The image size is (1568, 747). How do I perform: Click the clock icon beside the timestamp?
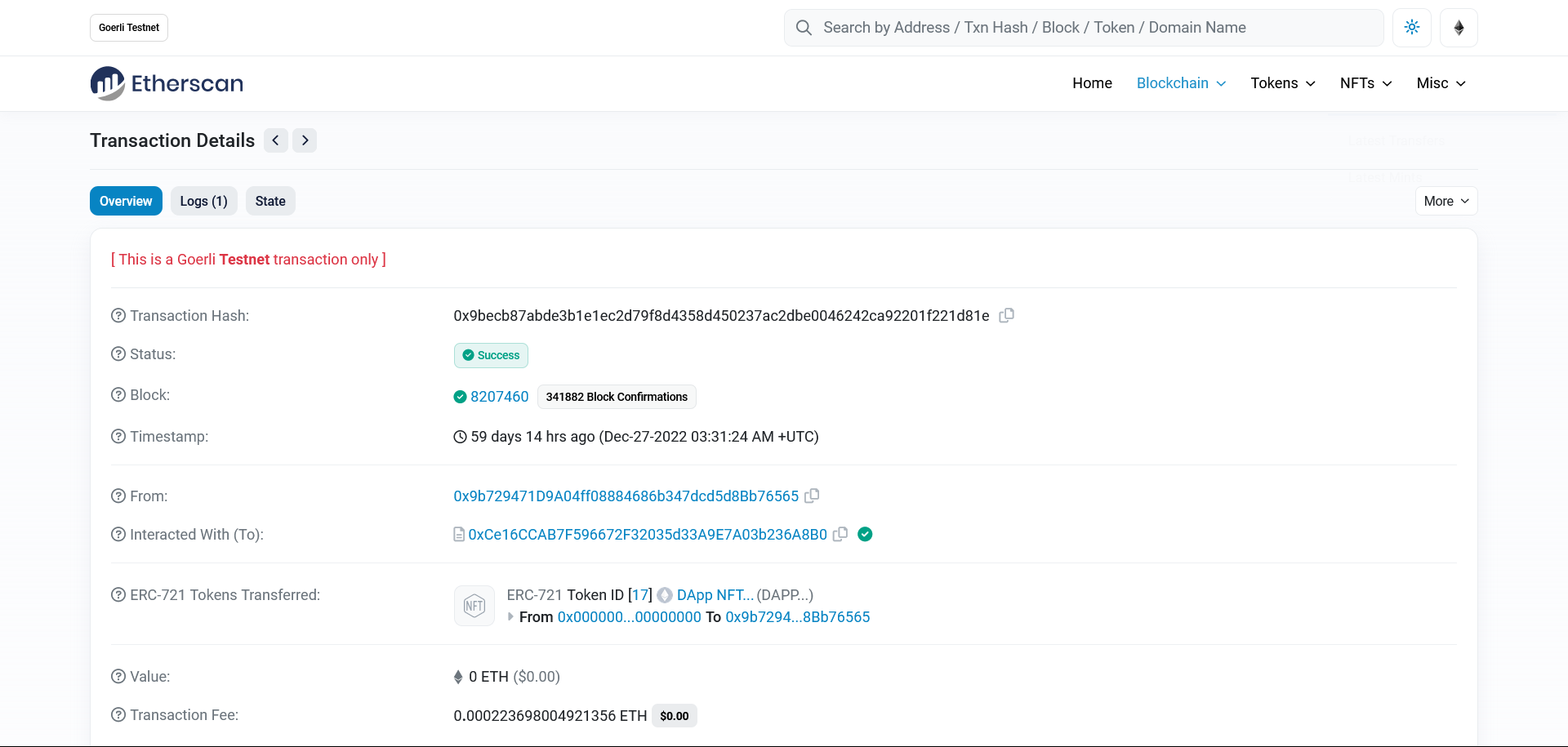459,437
